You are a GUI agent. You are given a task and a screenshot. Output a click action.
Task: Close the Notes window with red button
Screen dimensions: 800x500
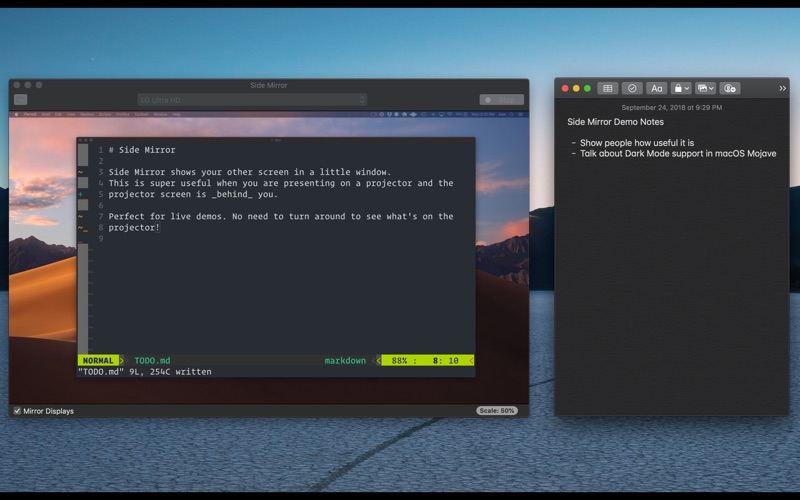(565, 88)
